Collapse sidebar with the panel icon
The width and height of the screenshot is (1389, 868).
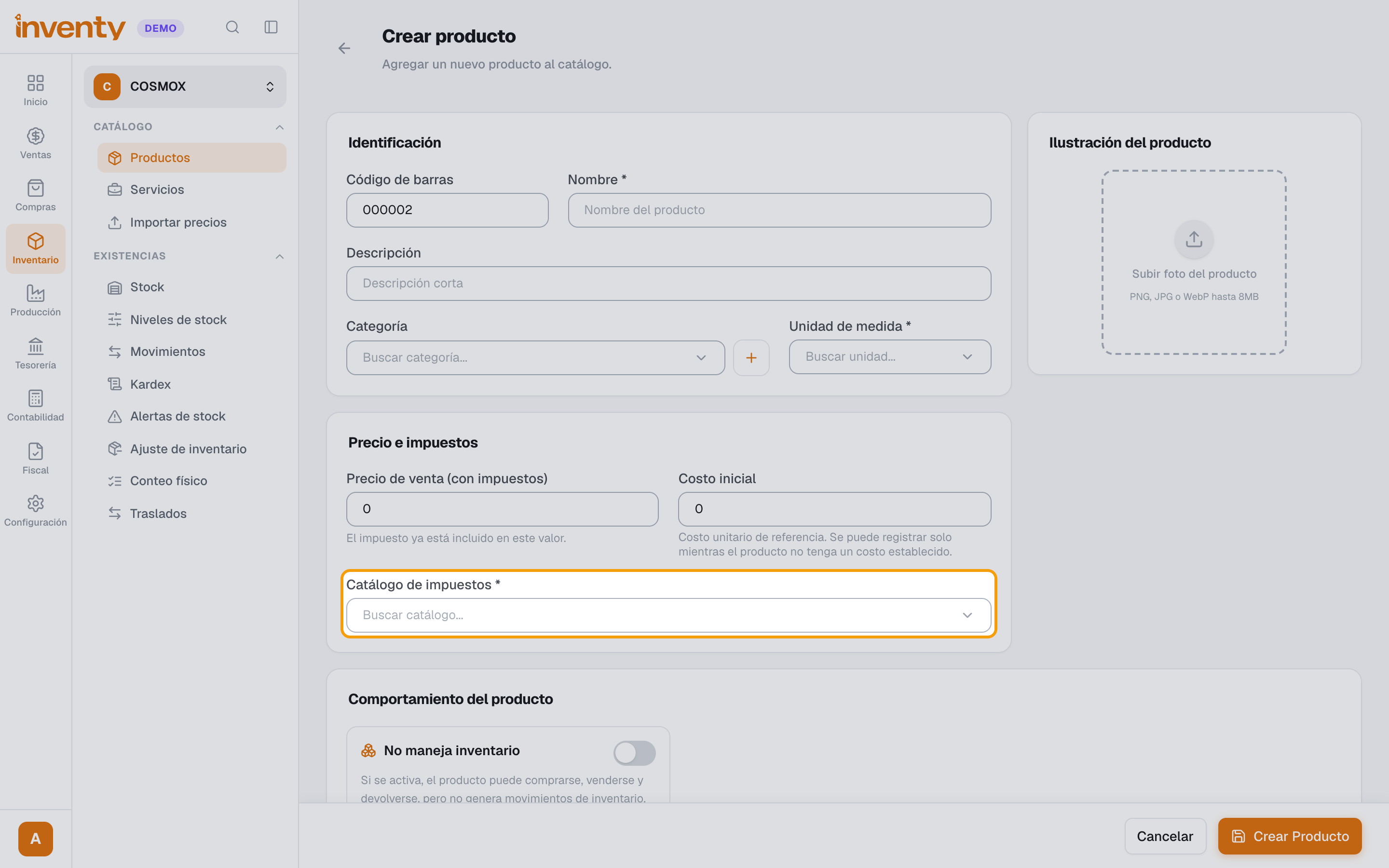pos(271,27)
